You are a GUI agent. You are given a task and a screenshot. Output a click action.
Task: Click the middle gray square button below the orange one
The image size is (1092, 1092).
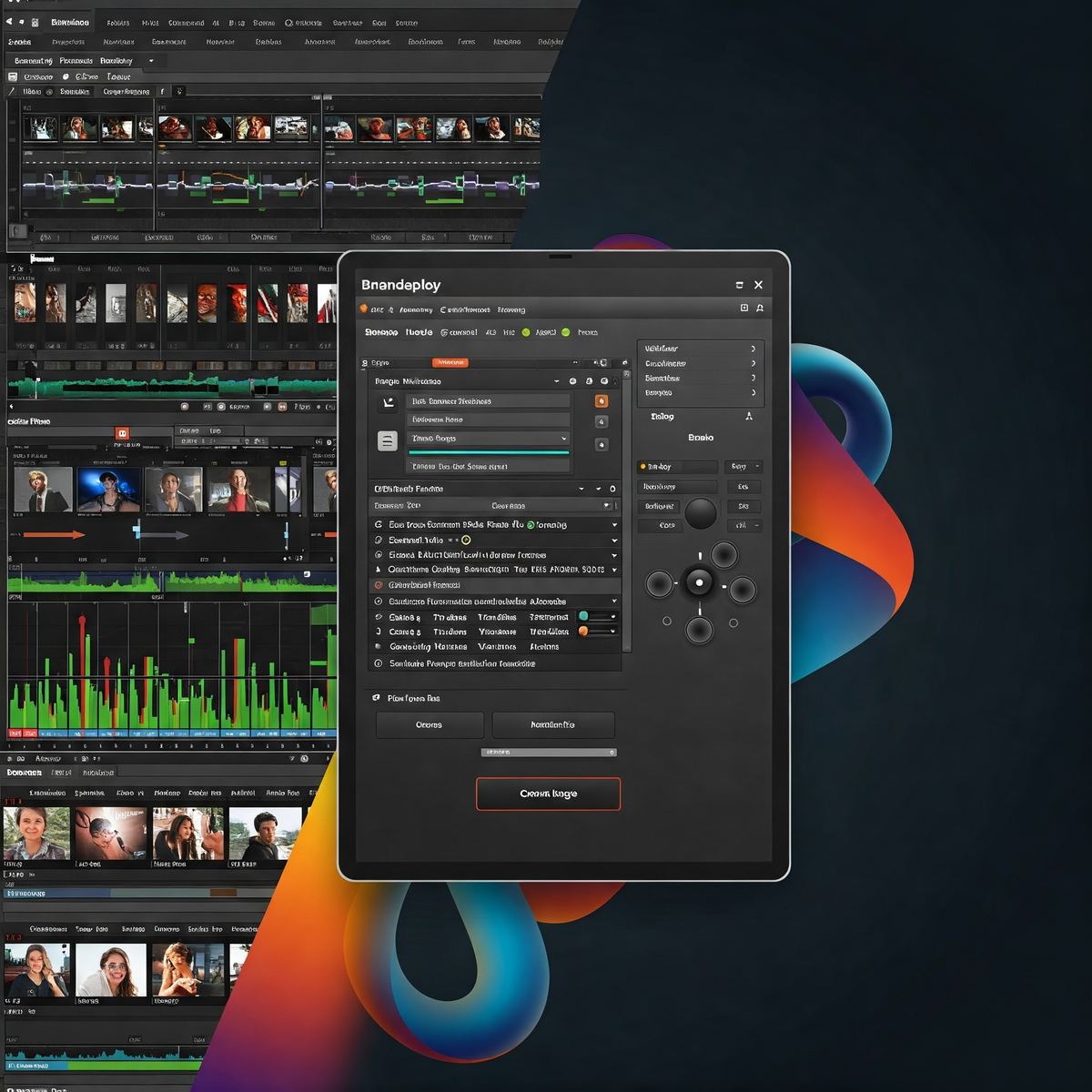pyautogui.click(x=601, y=422)
